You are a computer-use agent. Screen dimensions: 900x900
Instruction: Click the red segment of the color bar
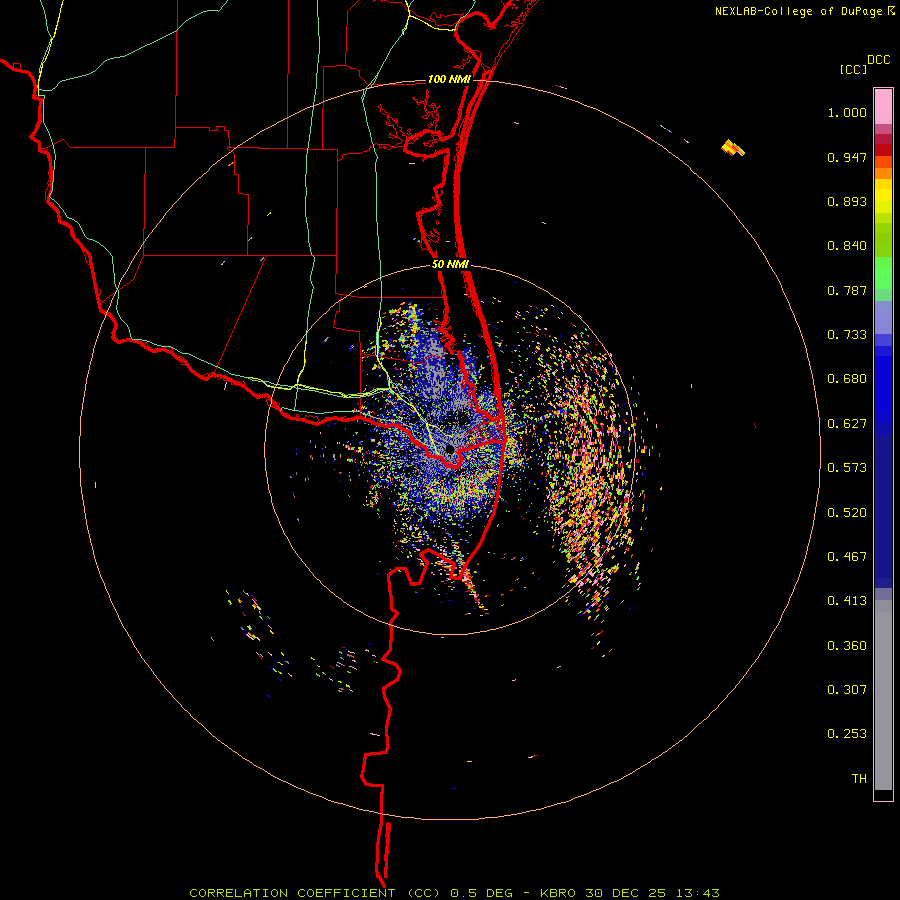click(x=883, y=150)
